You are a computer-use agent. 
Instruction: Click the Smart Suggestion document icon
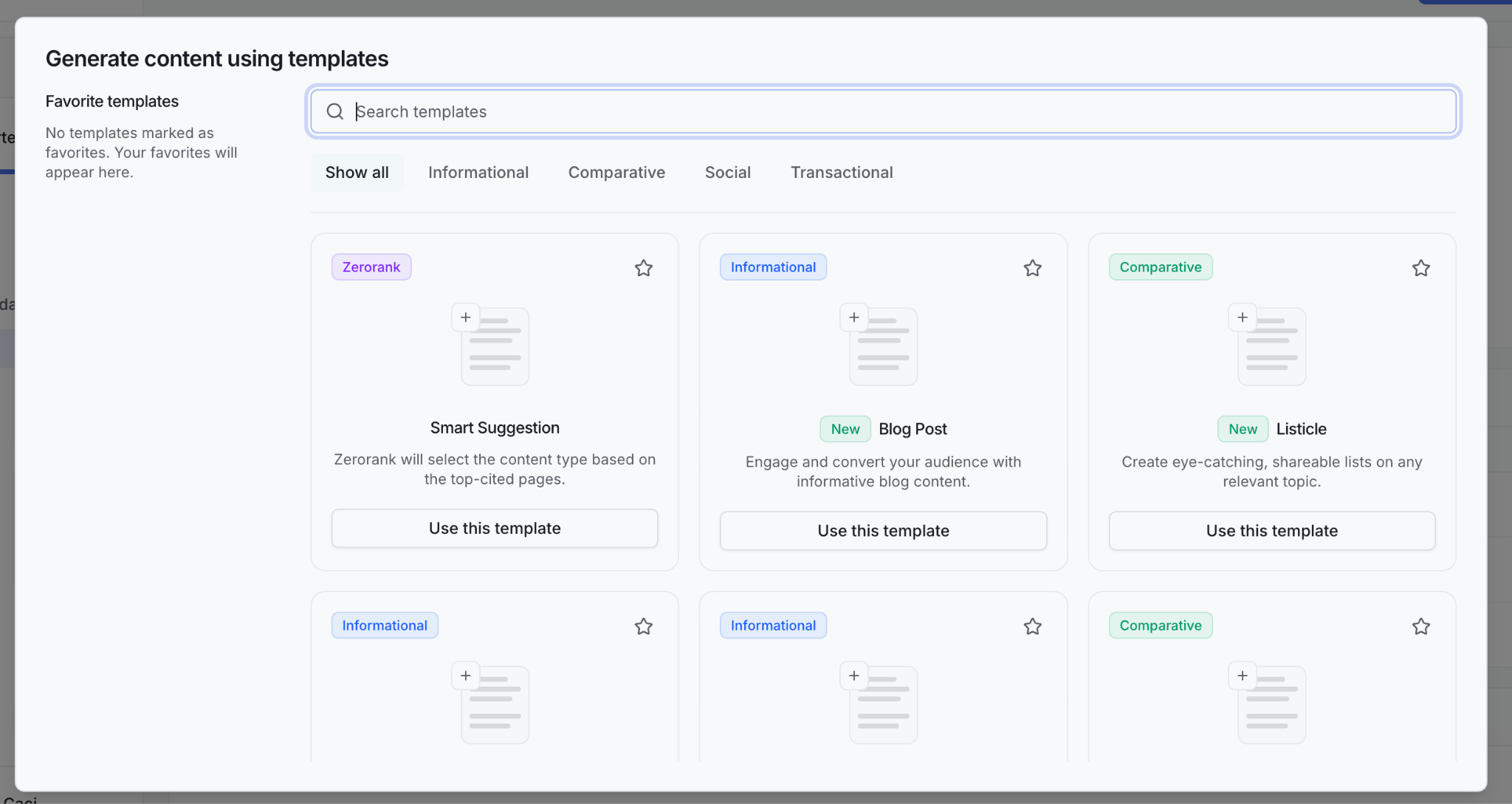(491, 344)
